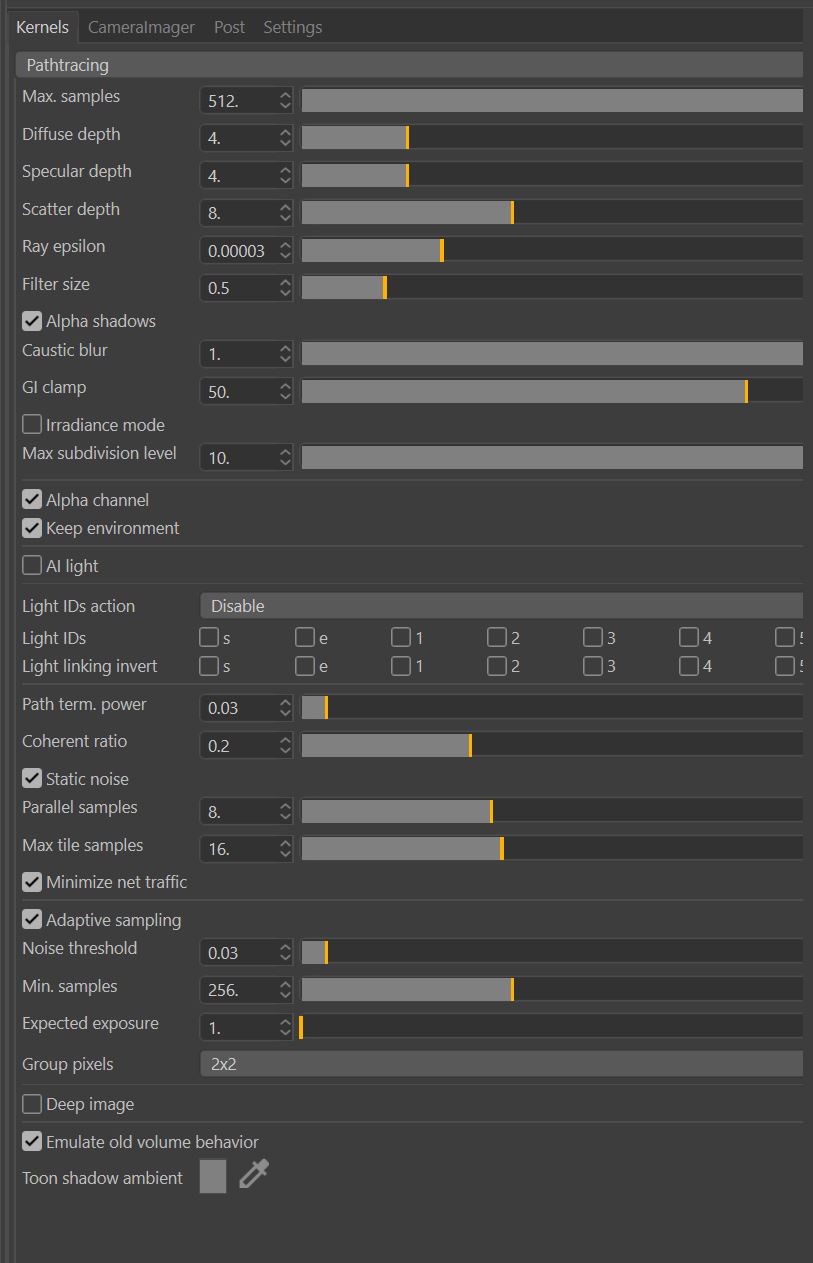Click the Noise threshold stepper arrows
The width and height of the screenshot is (813, 1263).
[x=286, y=952]
